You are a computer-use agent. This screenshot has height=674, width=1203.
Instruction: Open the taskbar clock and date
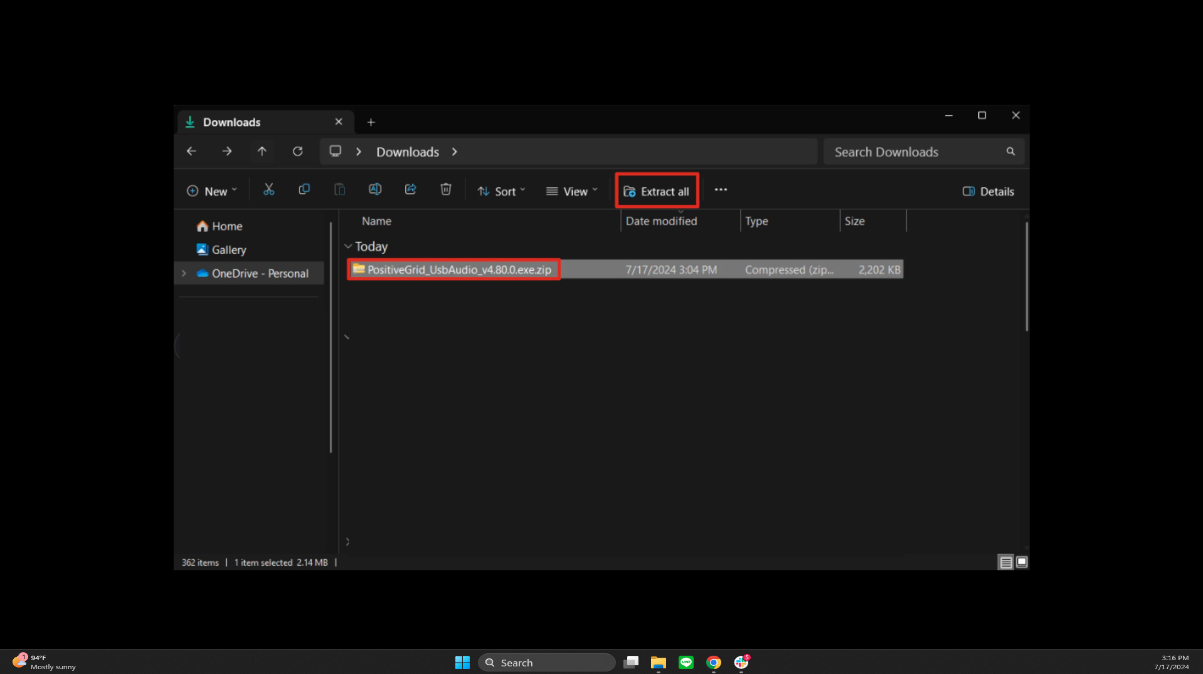pos(1171,662)
